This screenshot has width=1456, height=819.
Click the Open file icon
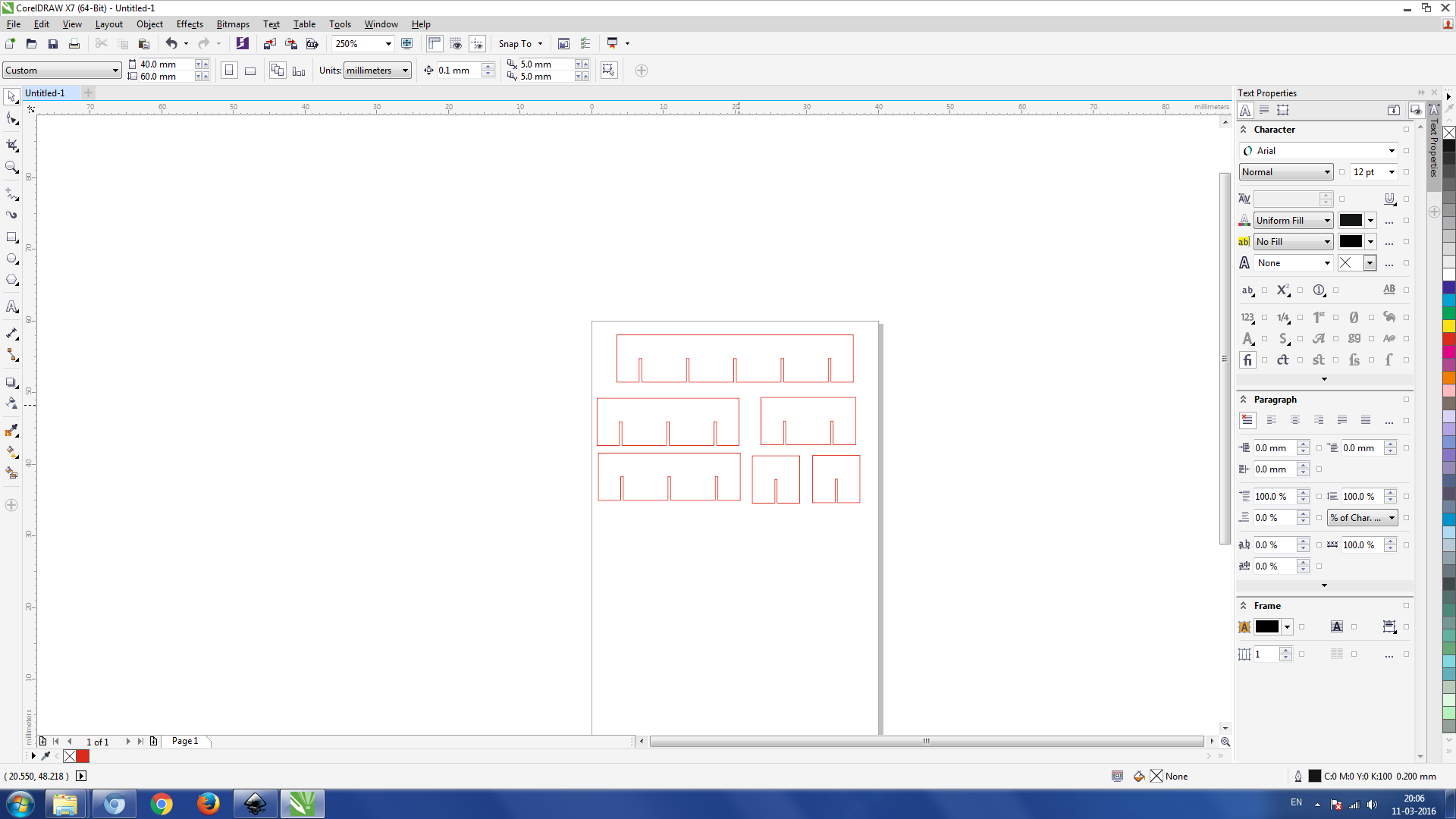(x=32, y=43)
